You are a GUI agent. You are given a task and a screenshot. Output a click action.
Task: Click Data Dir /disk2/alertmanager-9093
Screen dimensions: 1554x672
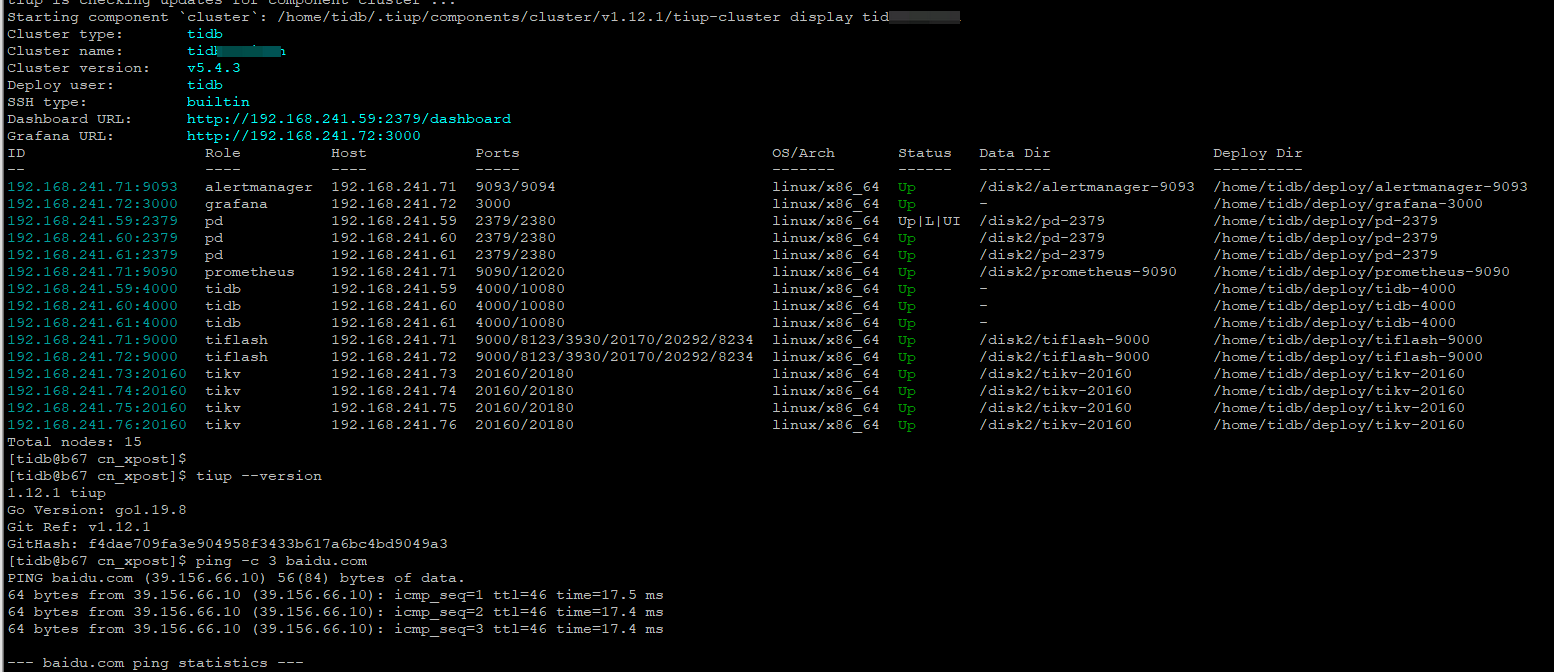(1087, 187)
